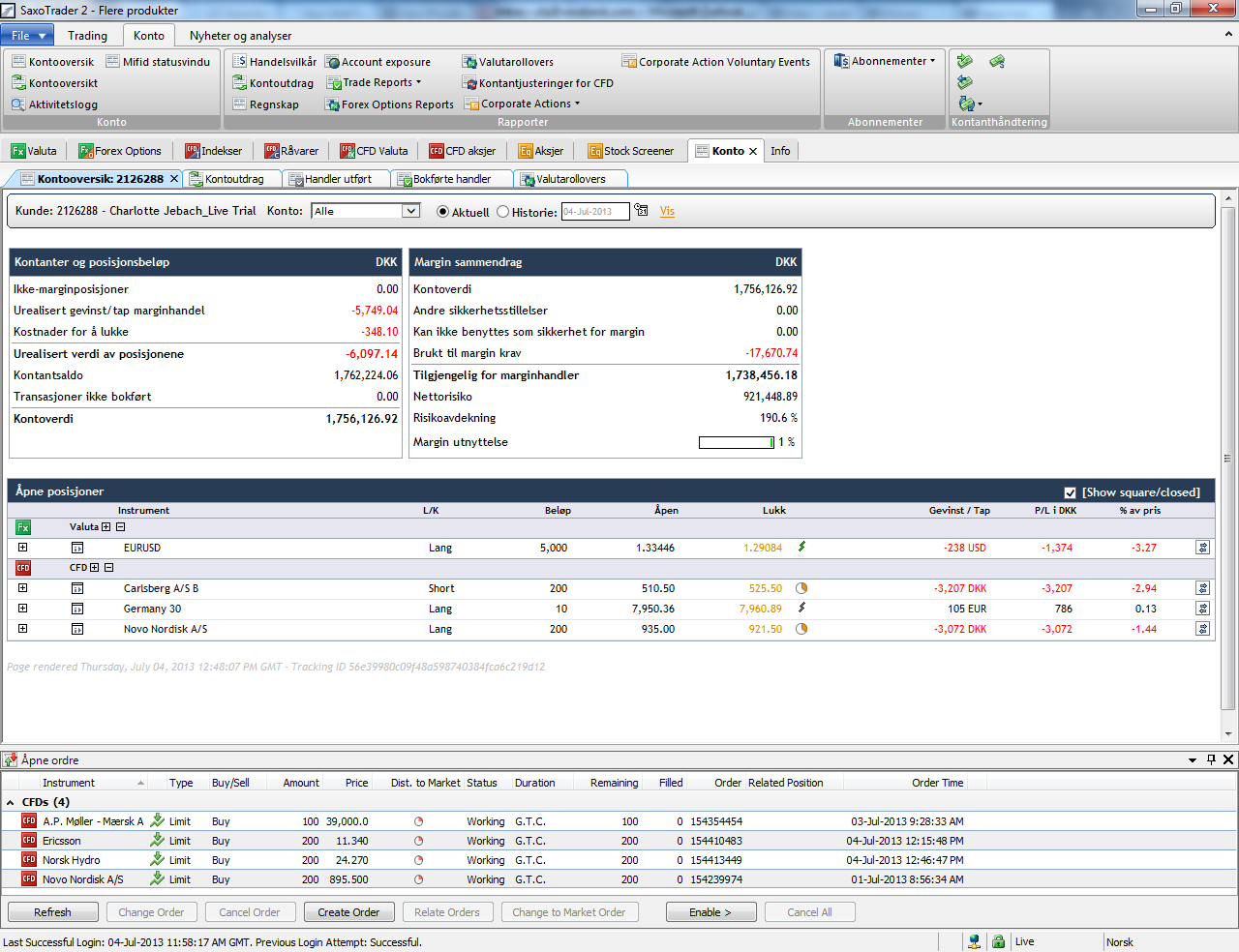Expand the CFD group plus box
Image resolution: width=1239 pixels, height=952 pixels.
click(x=94, y=568)
